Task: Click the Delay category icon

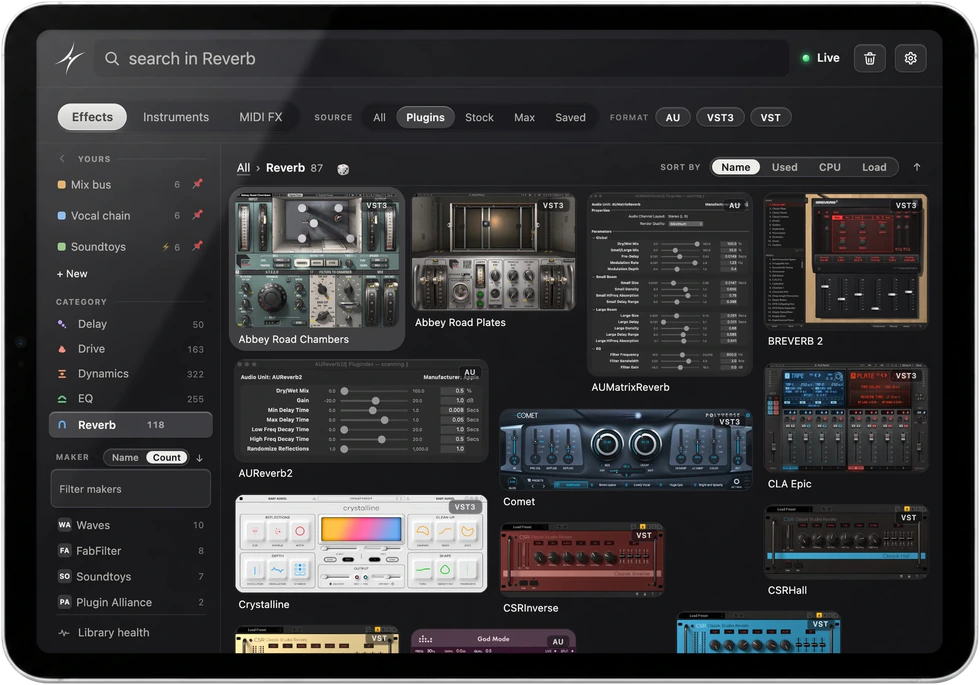Action: [62, 324]
